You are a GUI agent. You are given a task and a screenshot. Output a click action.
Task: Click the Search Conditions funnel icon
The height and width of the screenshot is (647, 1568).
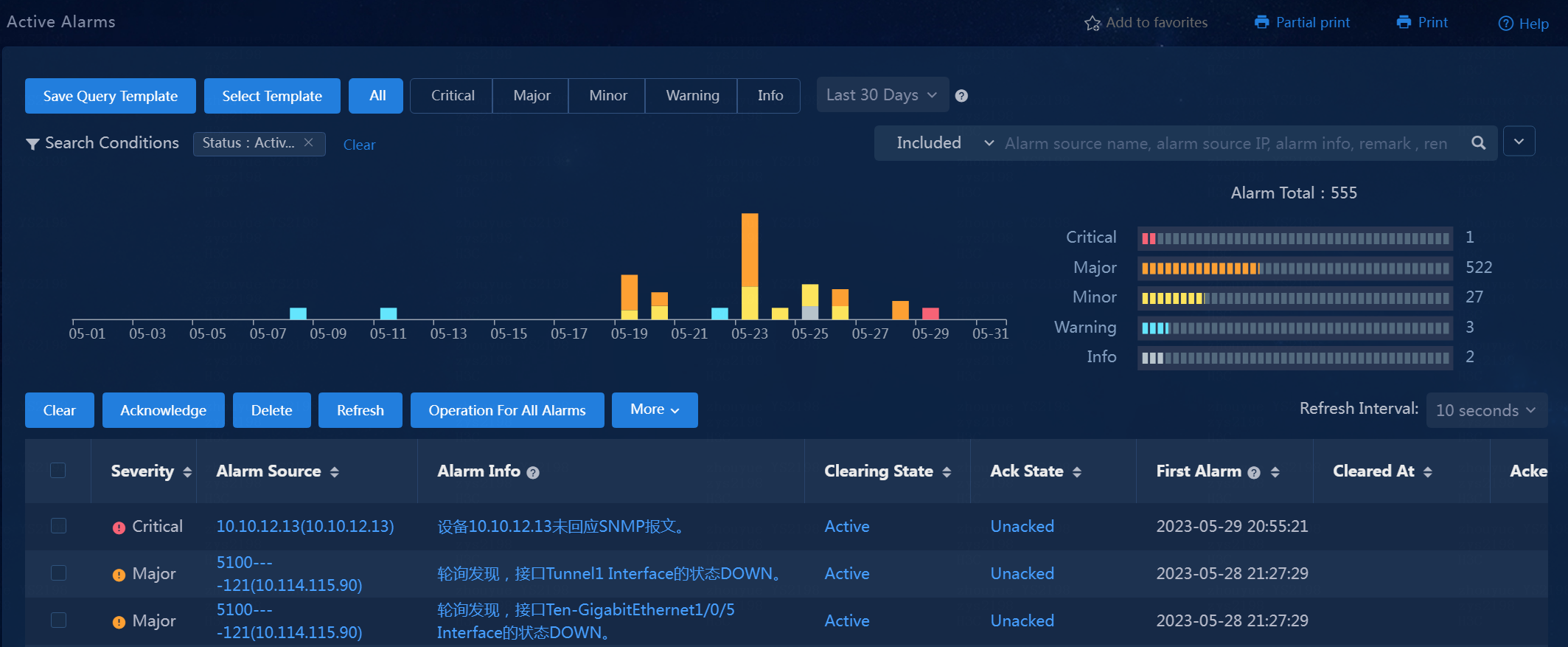point(32,144)
